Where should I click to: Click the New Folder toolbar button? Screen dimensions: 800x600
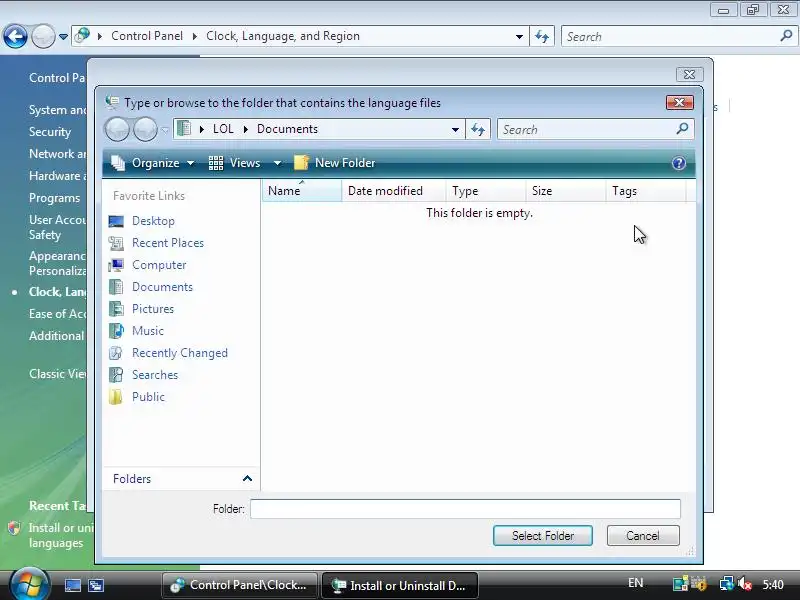[335, 163]
